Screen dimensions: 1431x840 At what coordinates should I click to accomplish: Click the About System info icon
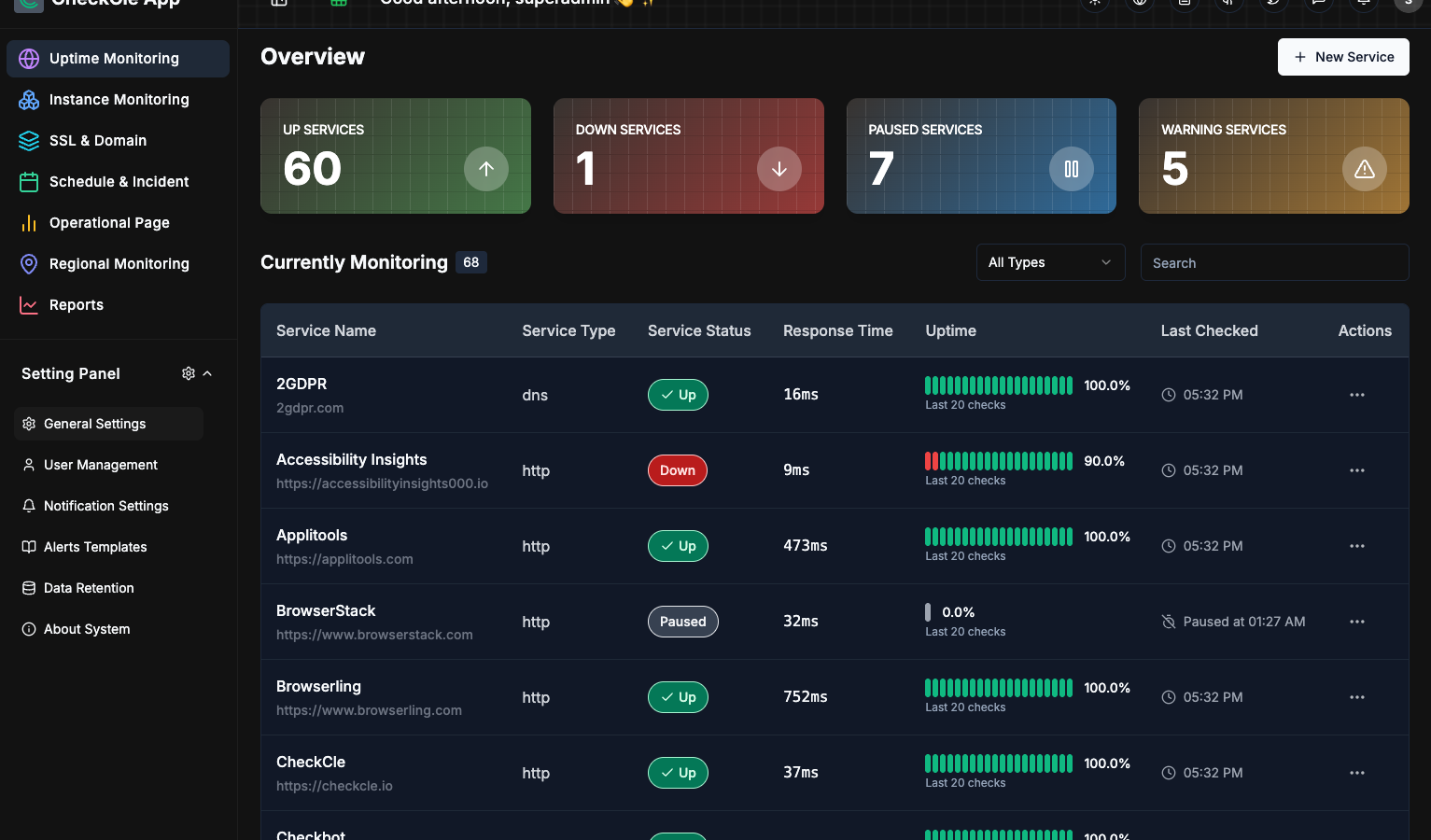coord(29,629)
